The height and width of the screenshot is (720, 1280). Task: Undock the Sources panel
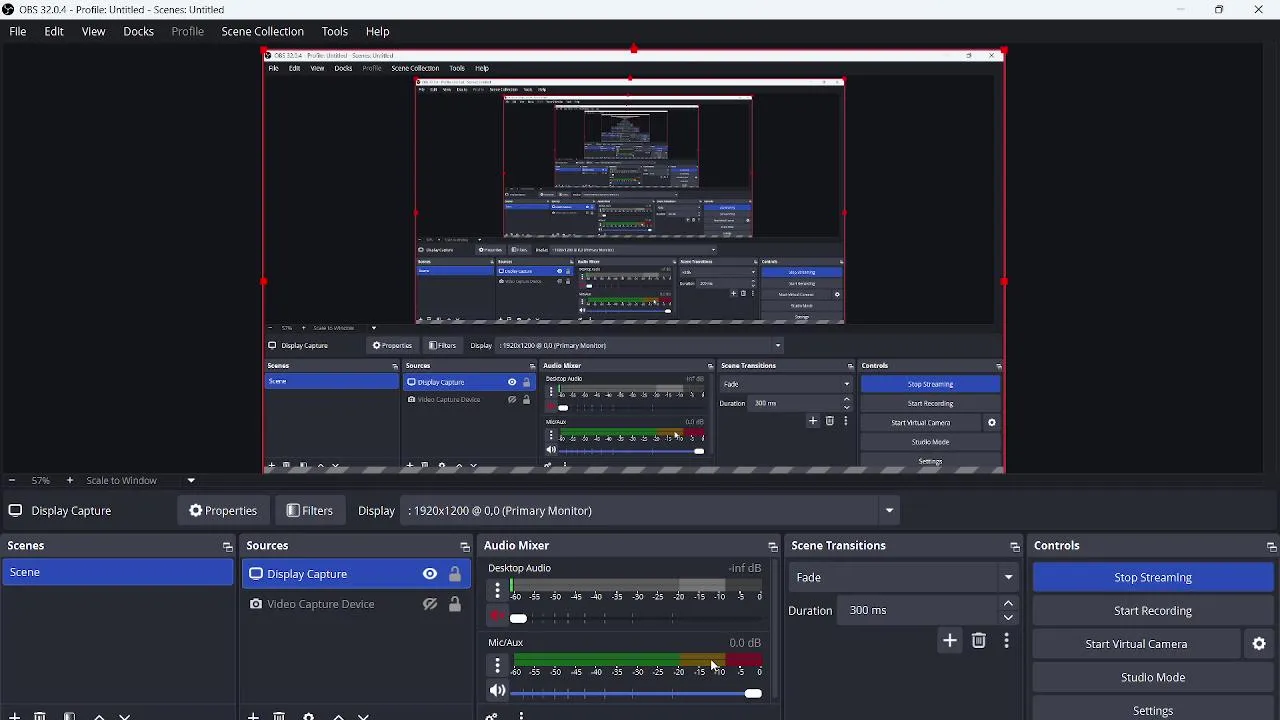click(x=464, y=547)
